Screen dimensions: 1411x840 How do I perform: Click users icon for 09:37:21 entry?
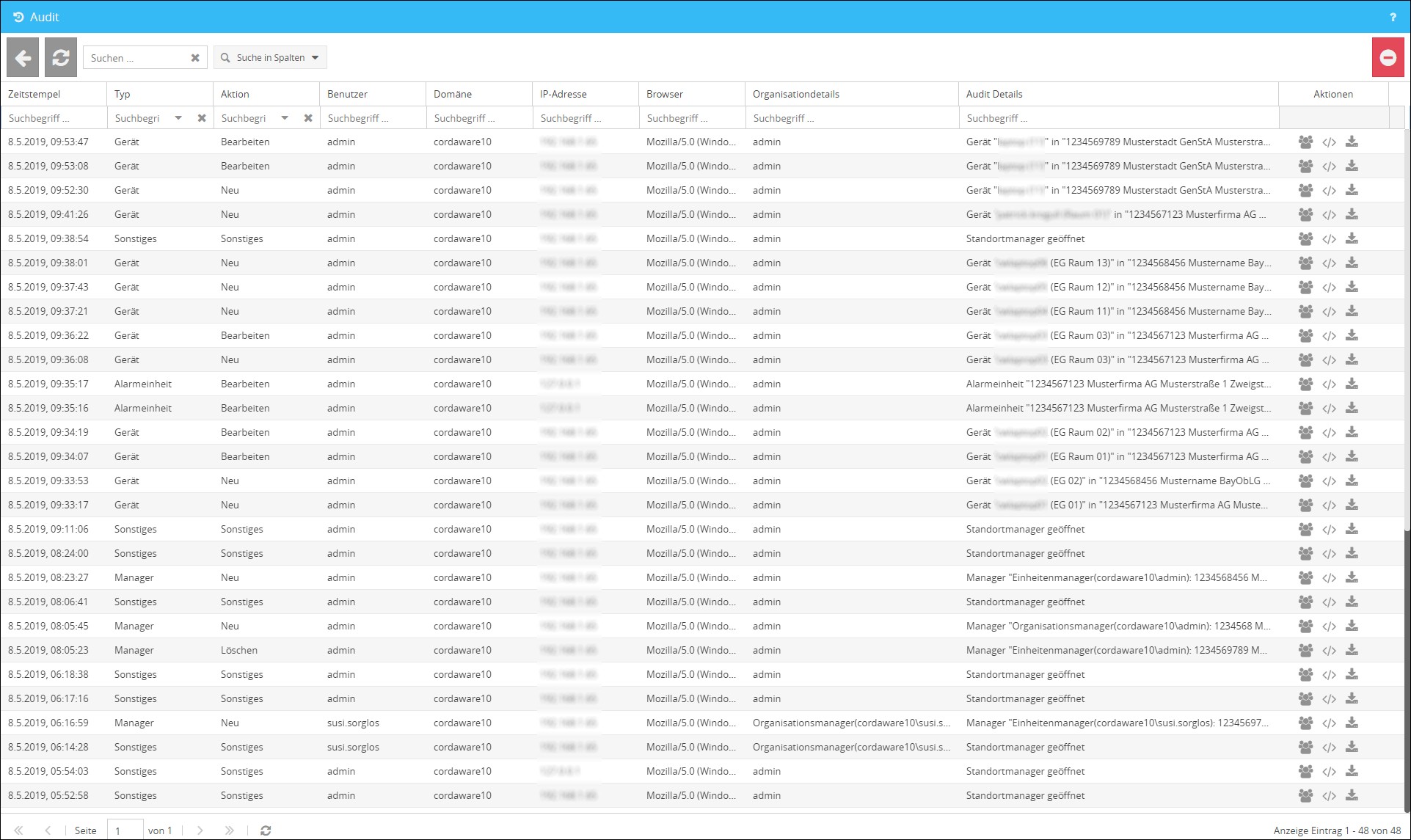coord(1305,312)
